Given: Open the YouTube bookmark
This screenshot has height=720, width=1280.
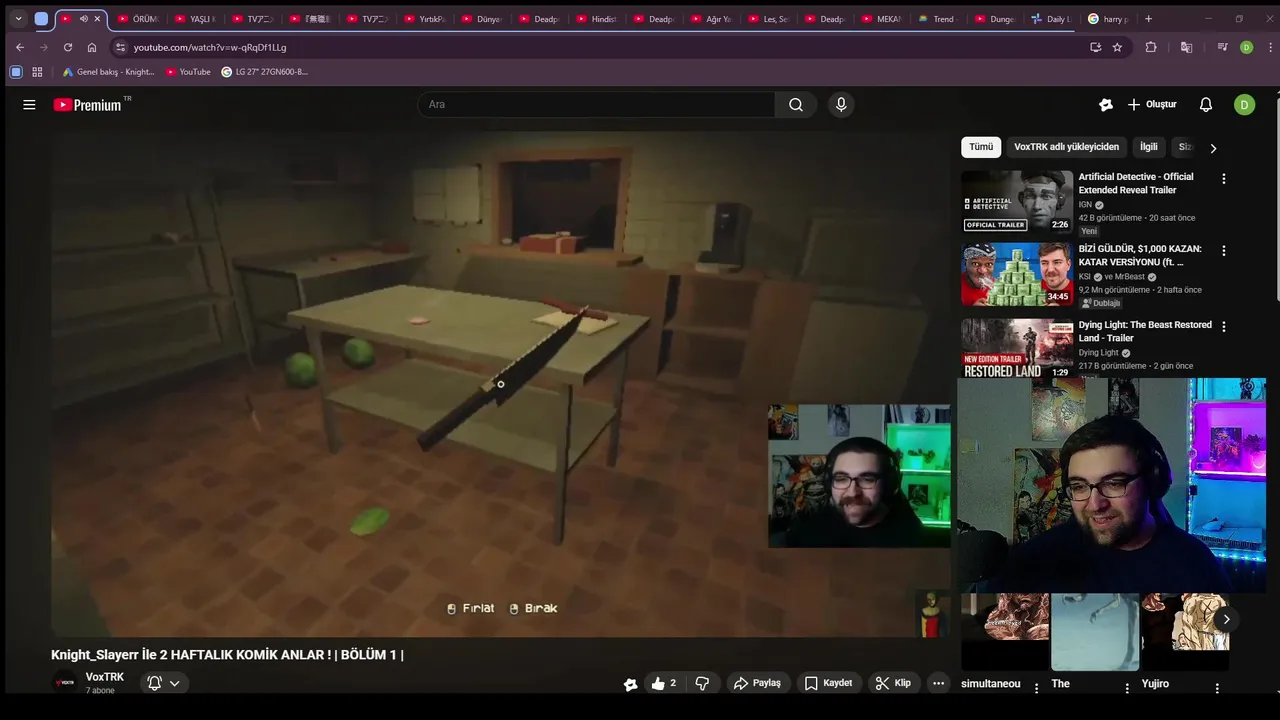Looking at the screenshot, I should (x=188, y=72).
